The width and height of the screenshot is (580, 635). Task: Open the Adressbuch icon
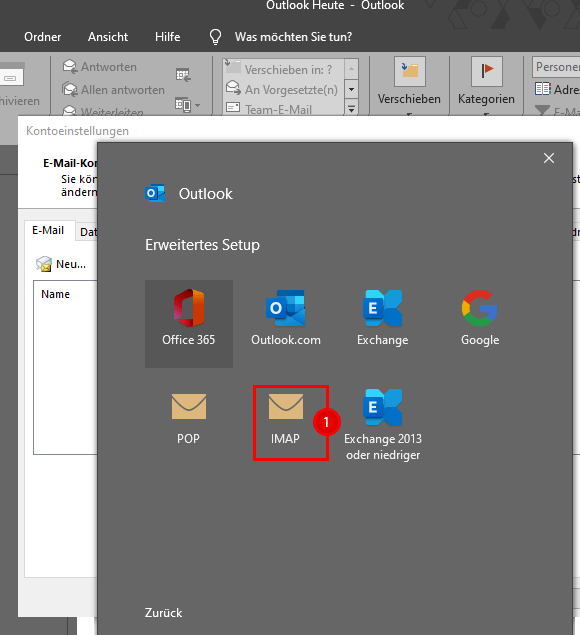[x=543, y=89]
